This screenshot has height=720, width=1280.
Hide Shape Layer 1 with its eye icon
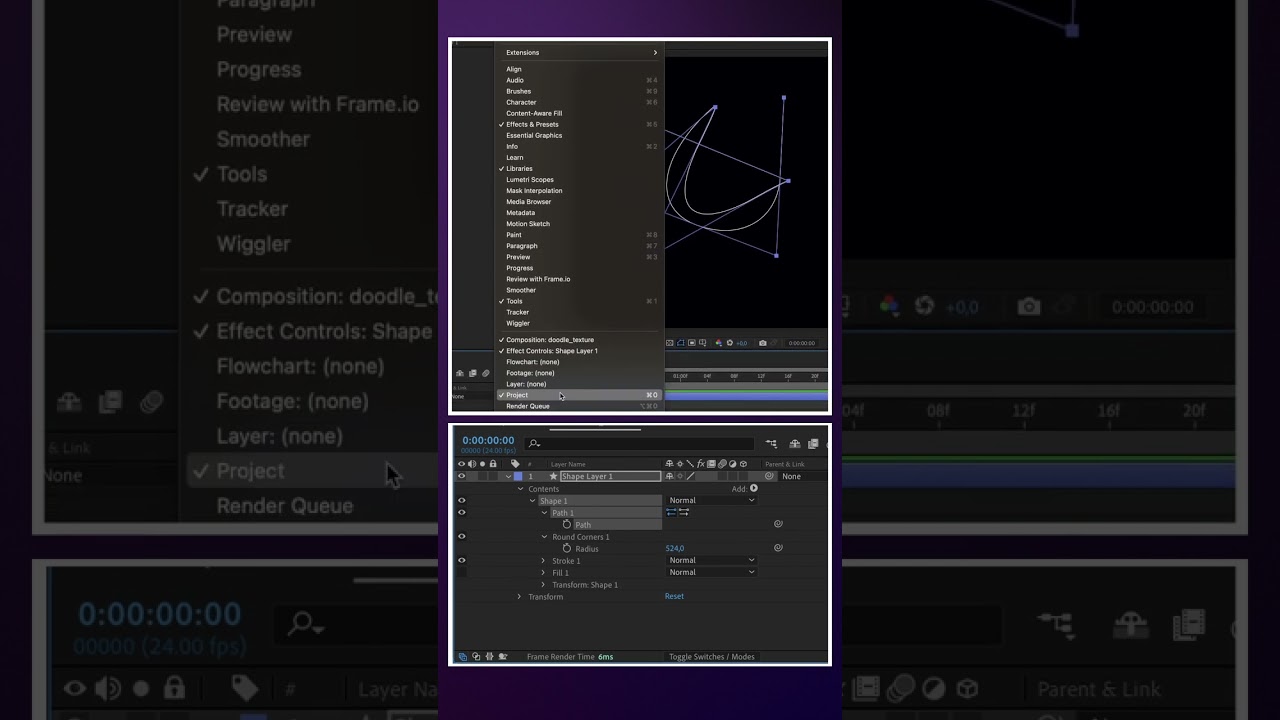pos(461,476)
